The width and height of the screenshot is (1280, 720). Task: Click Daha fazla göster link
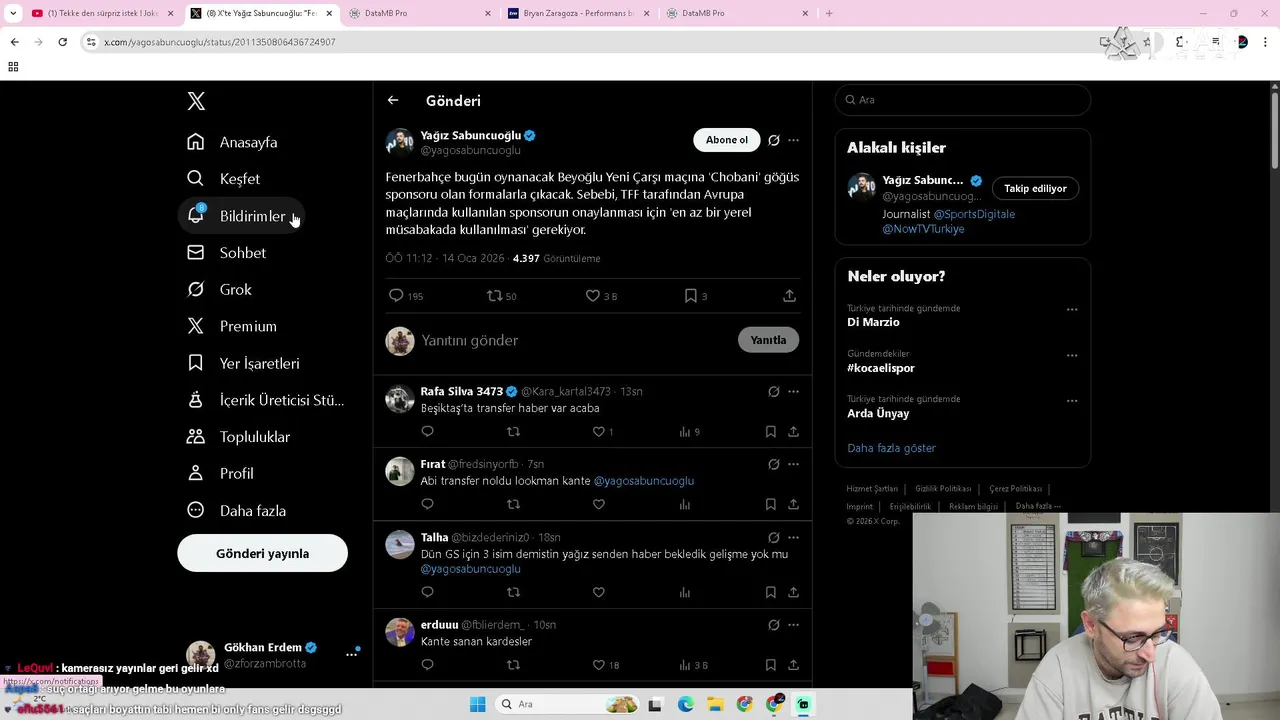(891, 448)
